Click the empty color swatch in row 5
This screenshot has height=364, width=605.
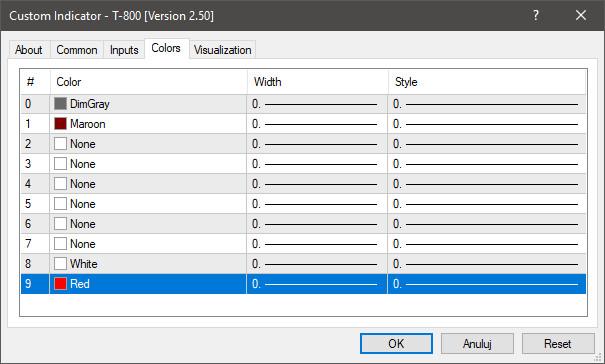[60, 204]
